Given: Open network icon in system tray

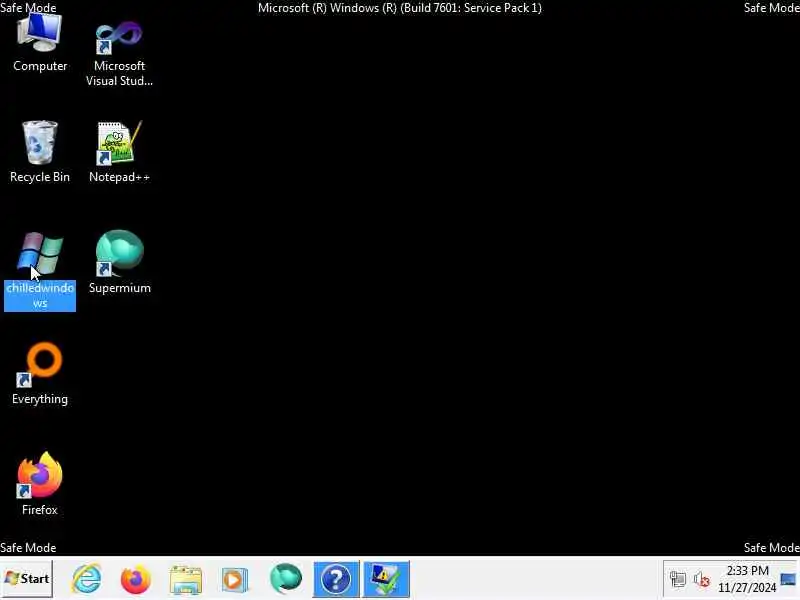Looking at the screenshot, I should pos(678,579).
